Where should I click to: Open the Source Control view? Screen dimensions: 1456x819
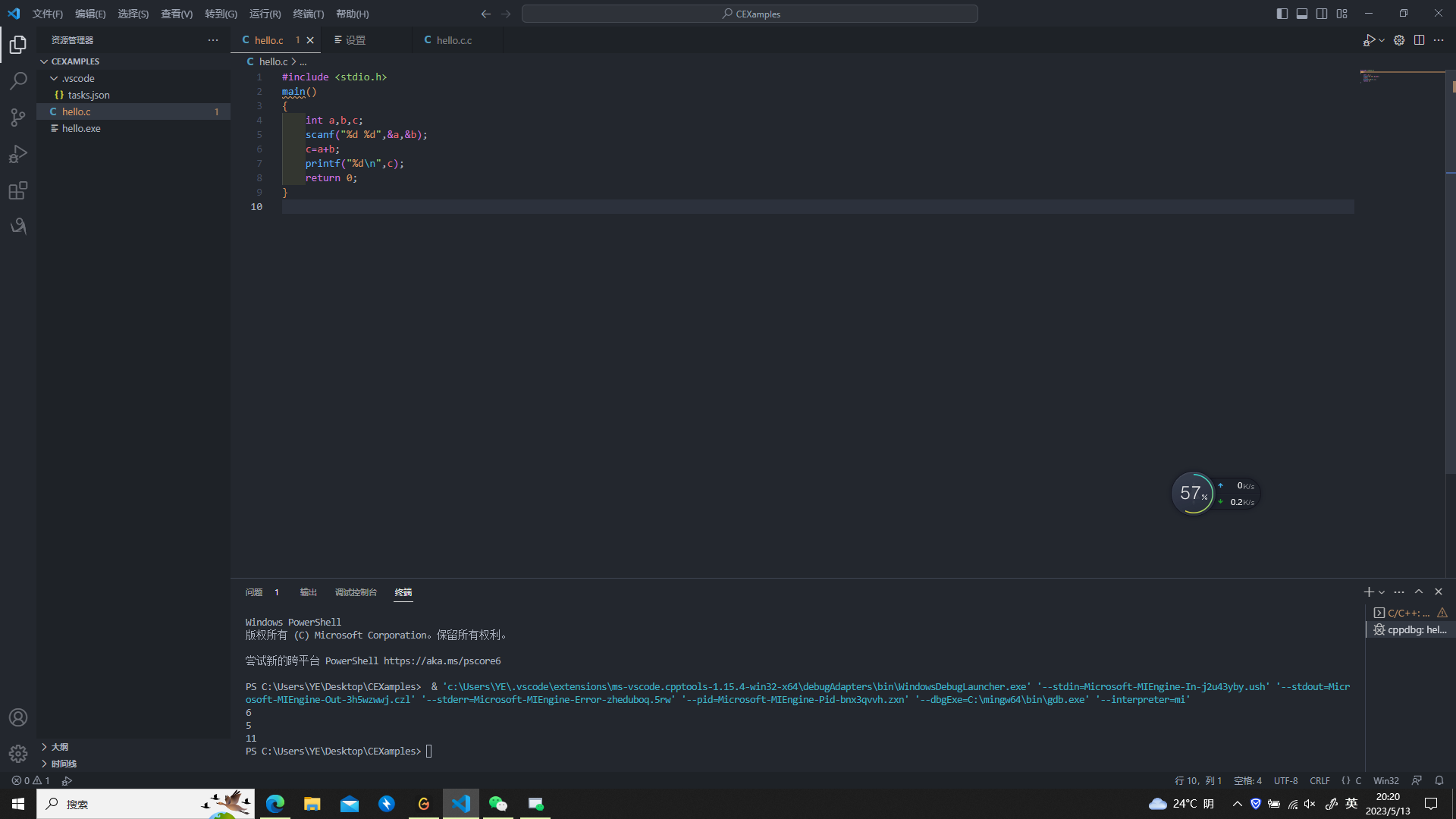(x=18, y=117)
